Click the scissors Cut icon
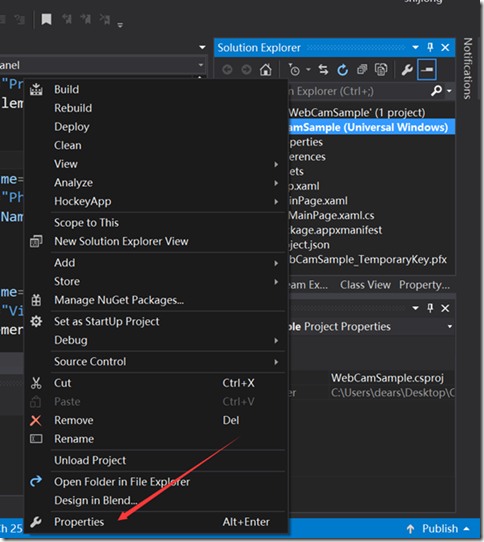This screenshot has width=484, height=542. click(36, 383)
